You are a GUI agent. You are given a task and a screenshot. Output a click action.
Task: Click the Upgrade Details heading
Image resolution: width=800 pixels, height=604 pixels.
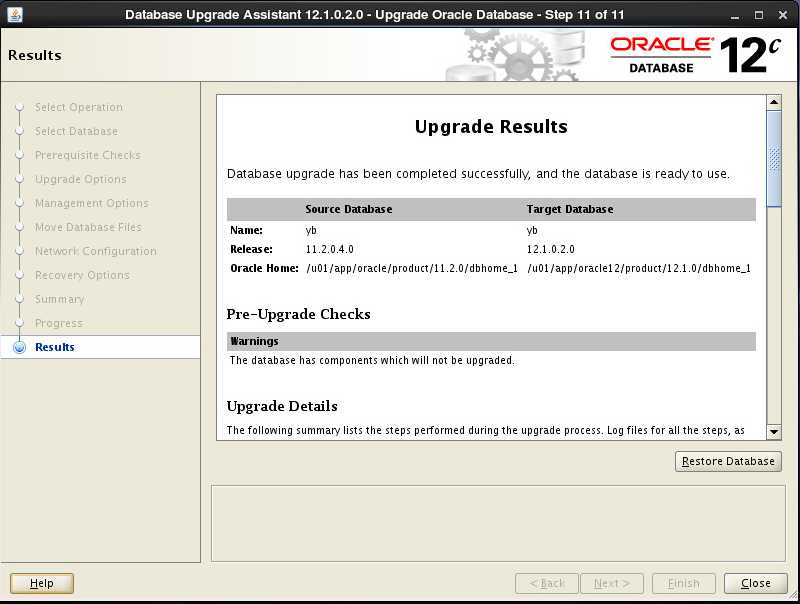(x=282, y=406)
